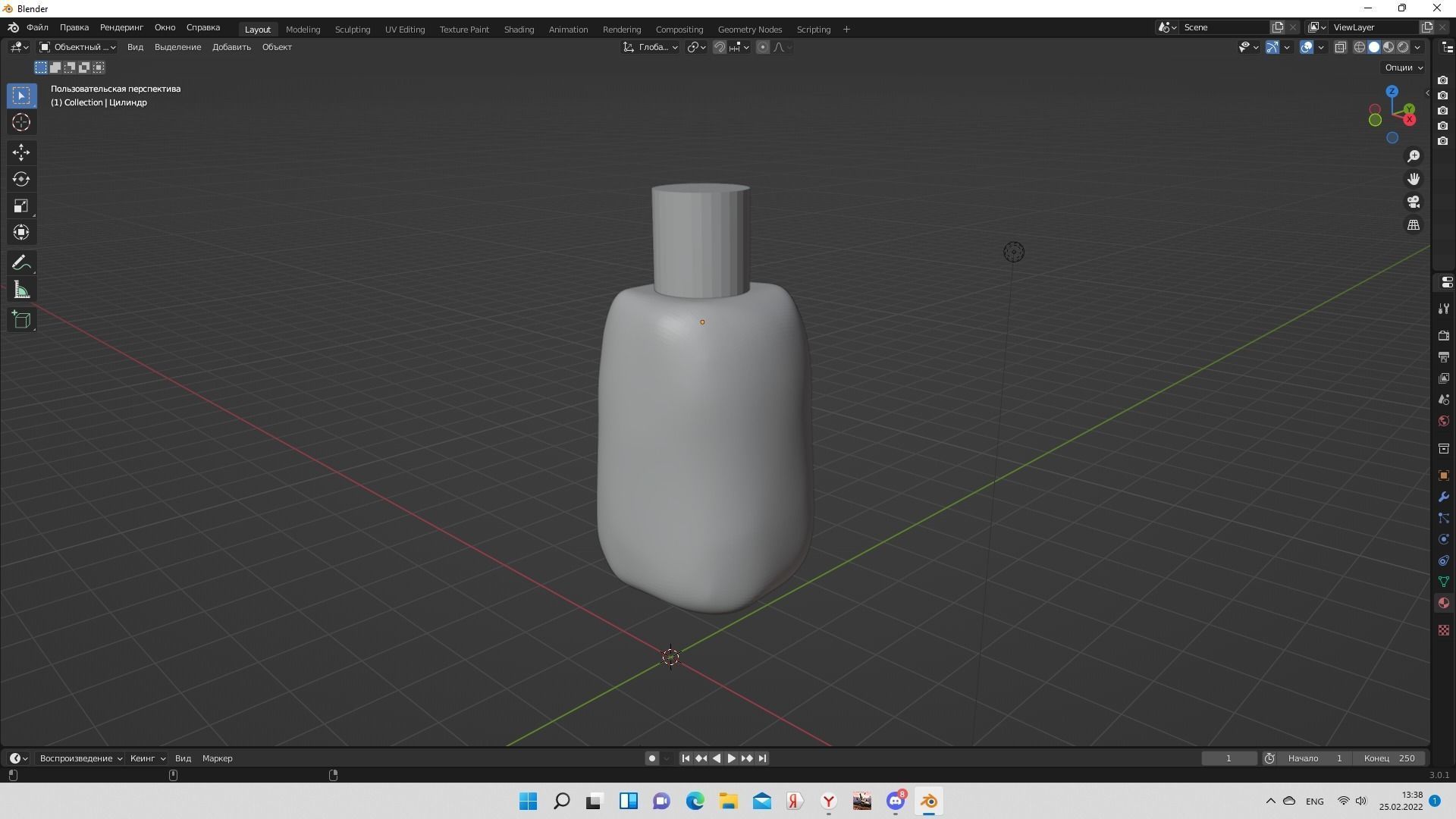Viewport: 1456px width, 819px height.
Task: Select the Measure tool
Action: pyautogui.click(x=21, y=289)
